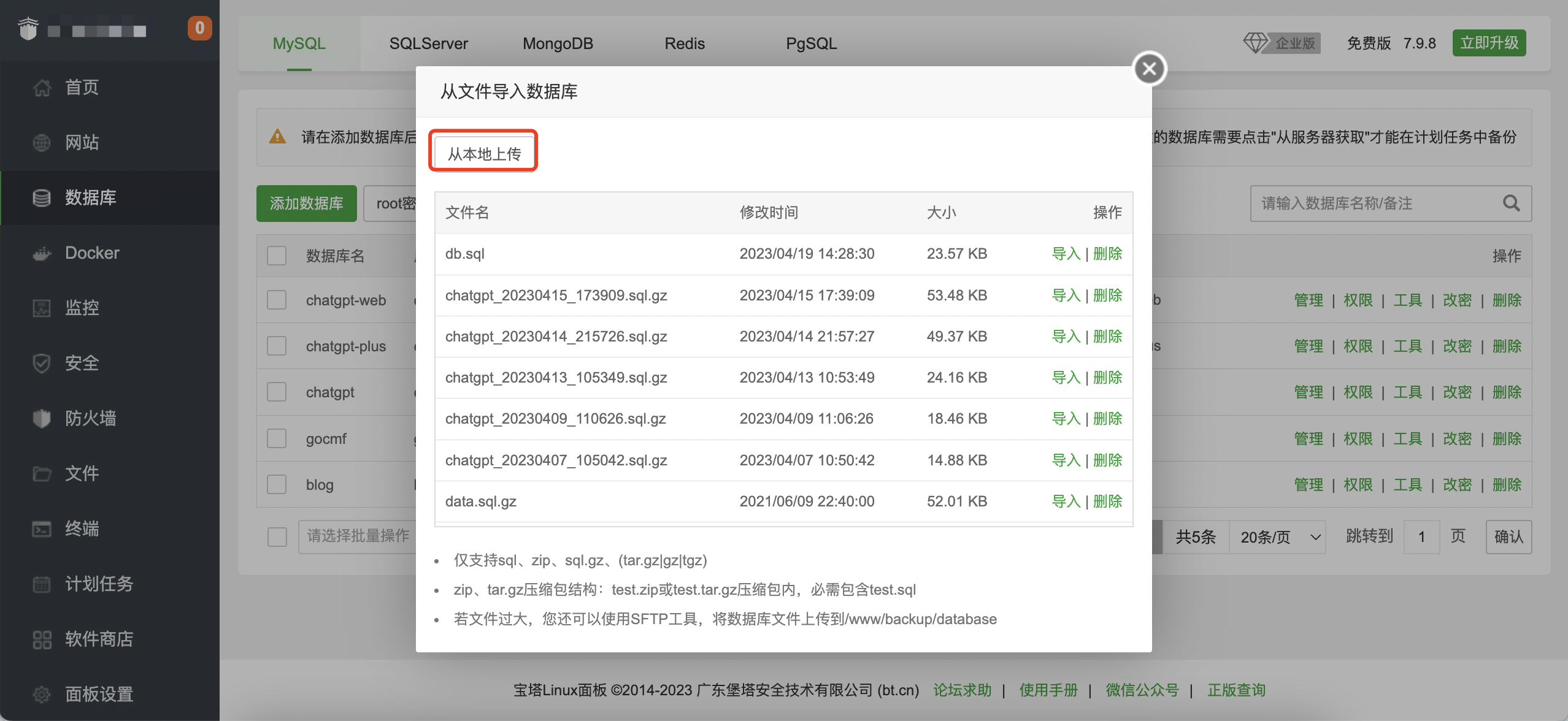
Task: Click the Docker whale icon
Action: pos(42,253)
